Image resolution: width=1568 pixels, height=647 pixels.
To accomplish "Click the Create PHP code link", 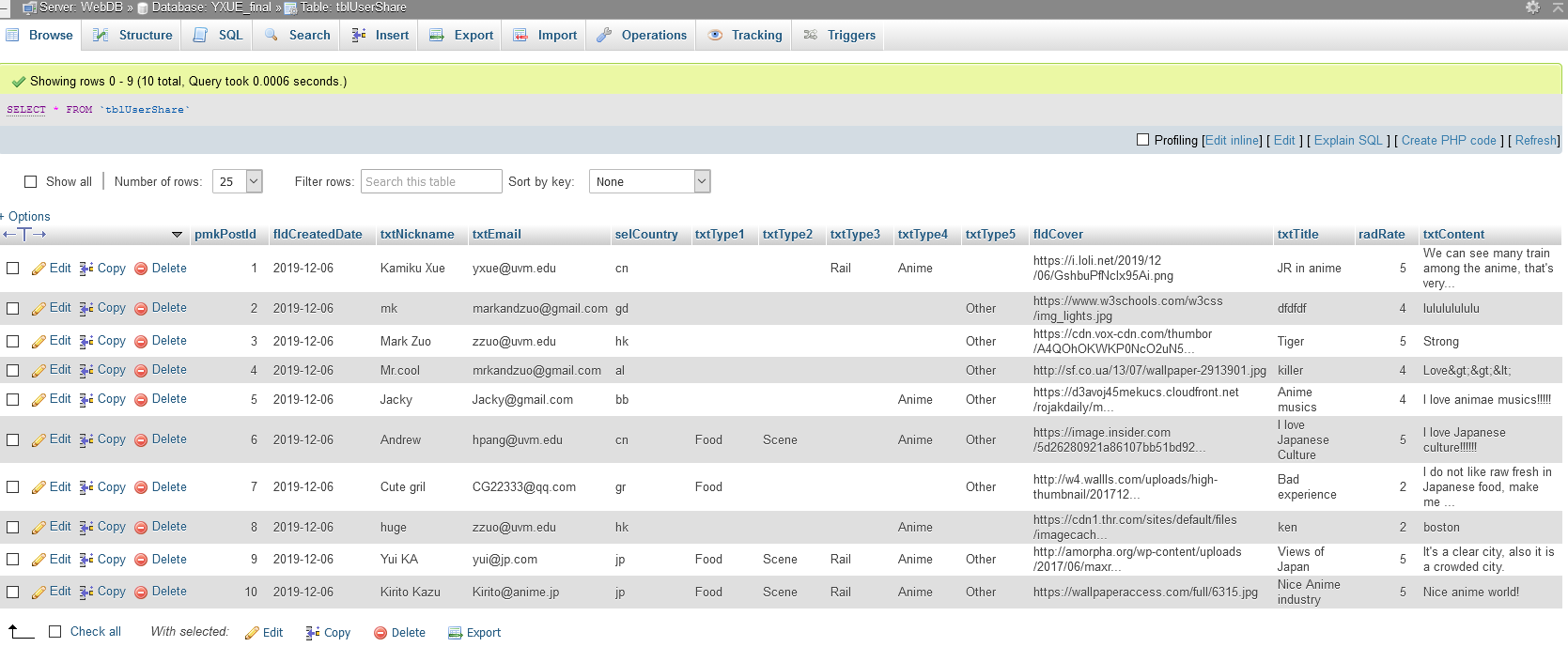I will 1448,140.
